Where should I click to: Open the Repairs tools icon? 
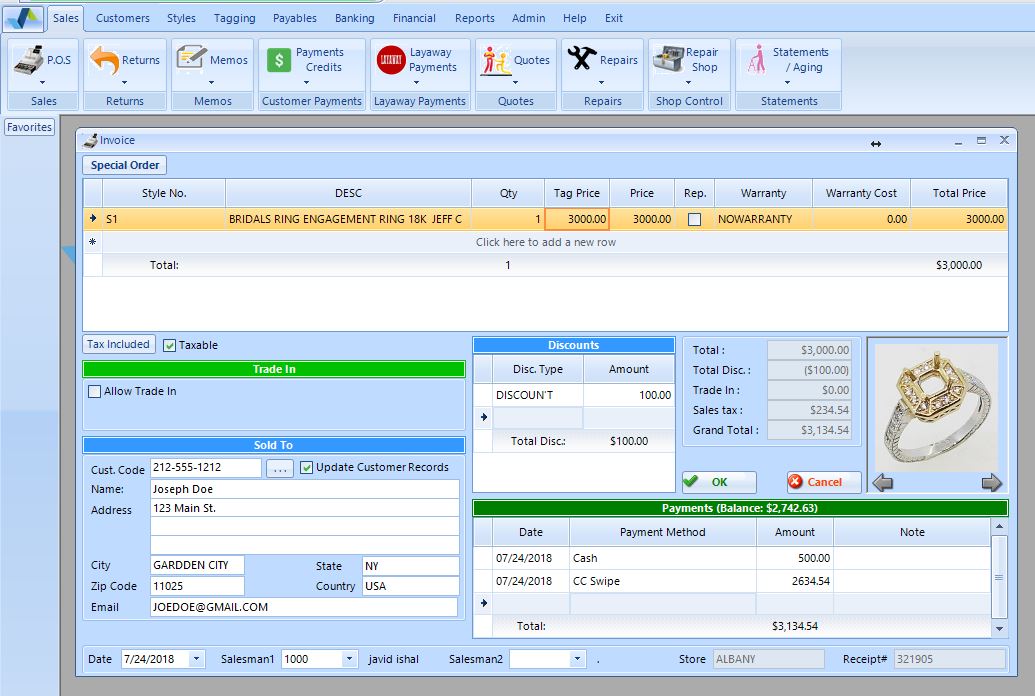pyautogui.click(x=582, y=59)
